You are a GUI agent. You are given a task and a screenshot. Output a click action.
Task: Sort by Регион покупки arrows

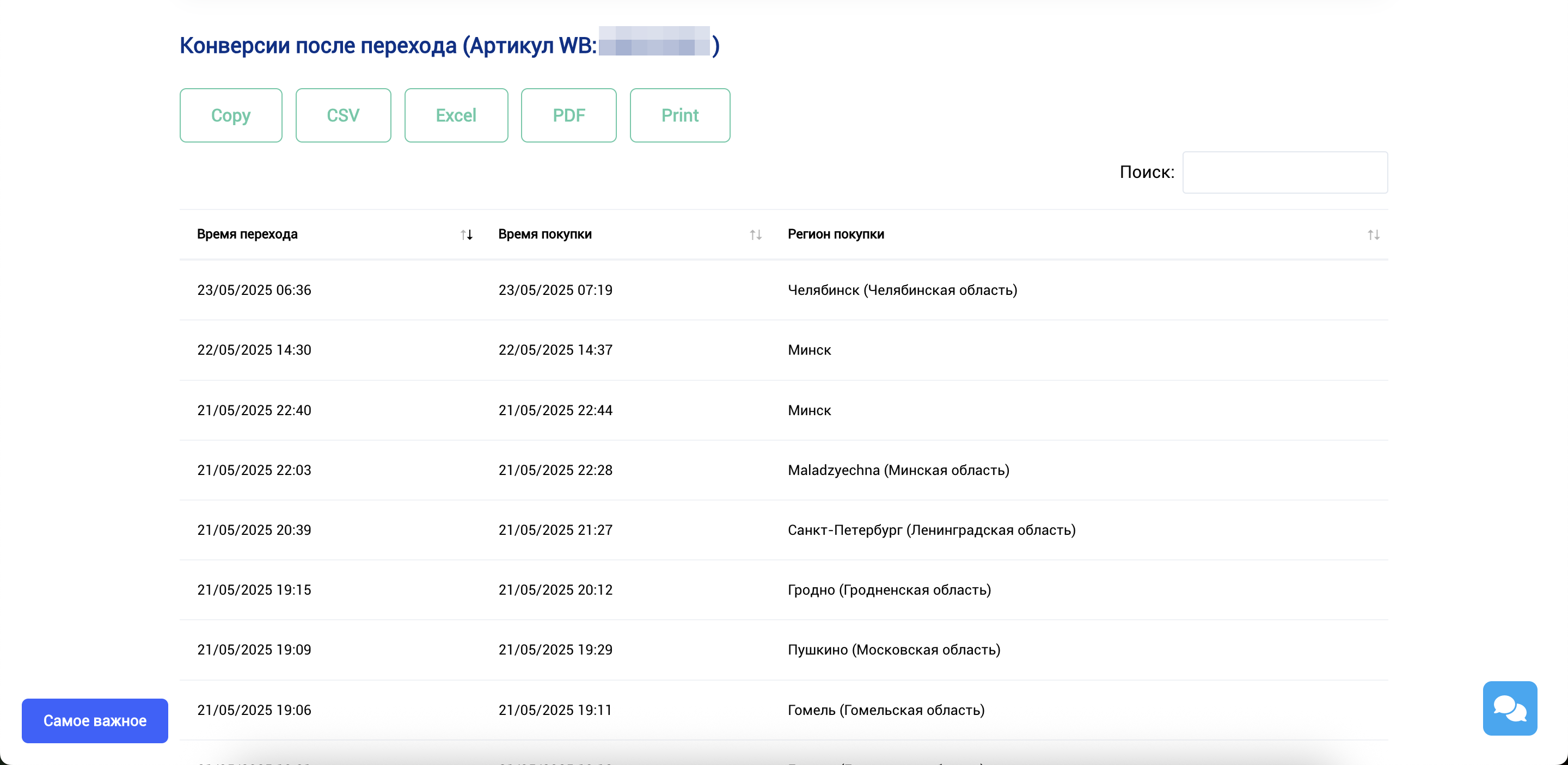(x=1373, y=235)
